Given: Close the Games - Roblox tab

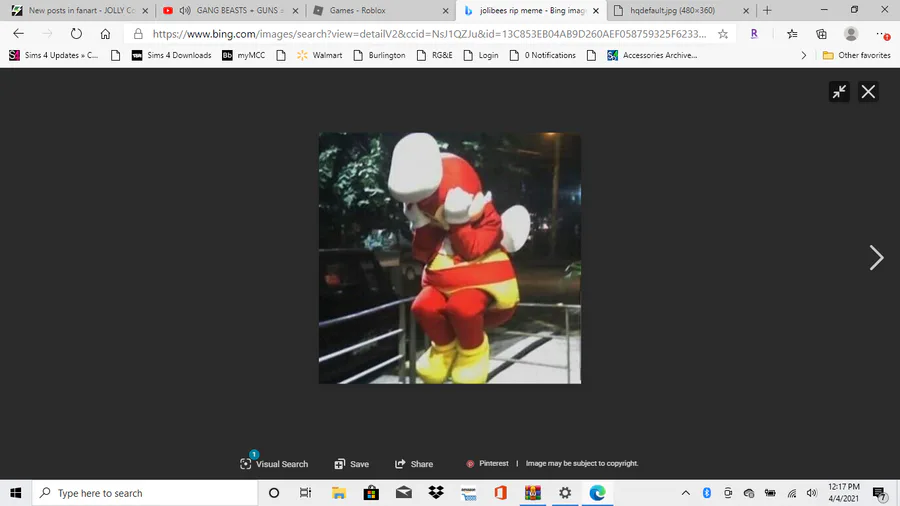Looking at the screenshot, I should 445,10.
